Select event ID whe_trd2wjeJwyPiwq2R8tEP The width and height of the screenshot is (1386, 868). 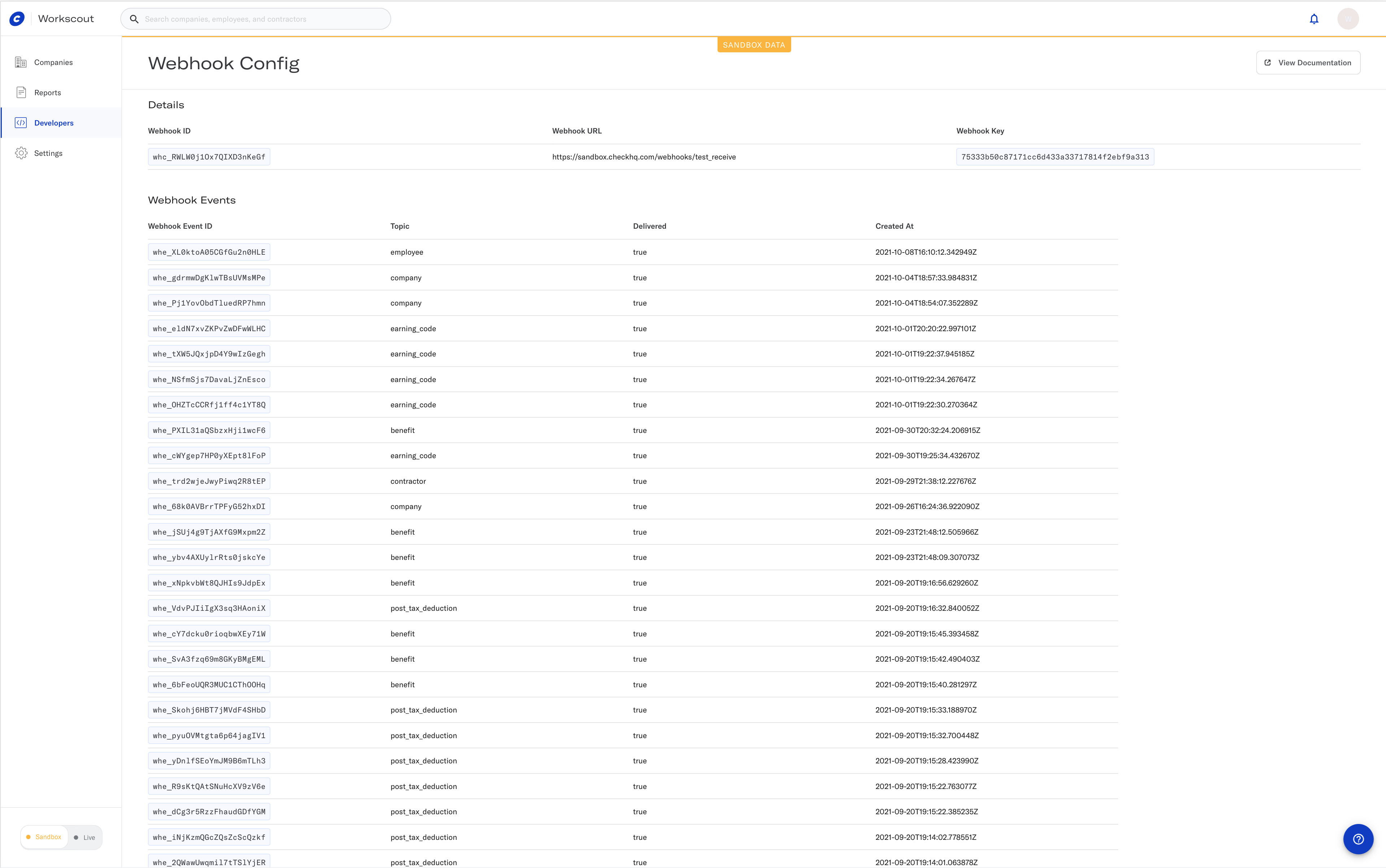(x=209, y=481)
